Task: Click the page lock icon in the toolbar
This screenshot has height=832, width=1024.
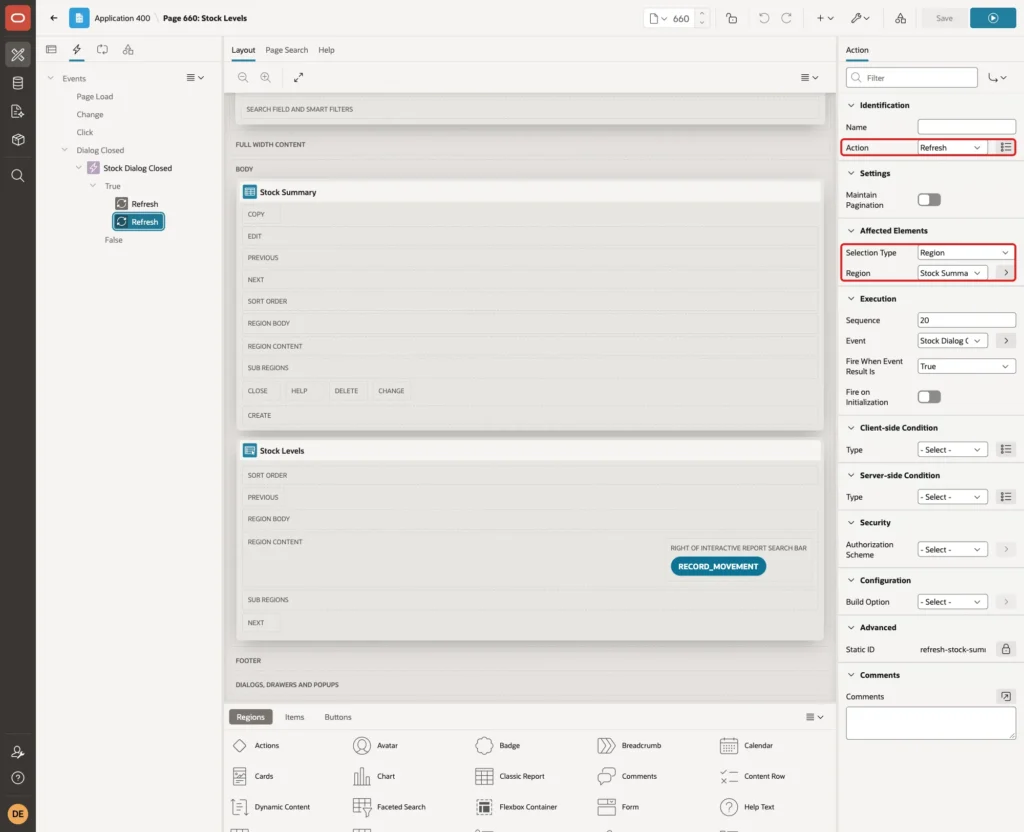Action: coord(731,18)
